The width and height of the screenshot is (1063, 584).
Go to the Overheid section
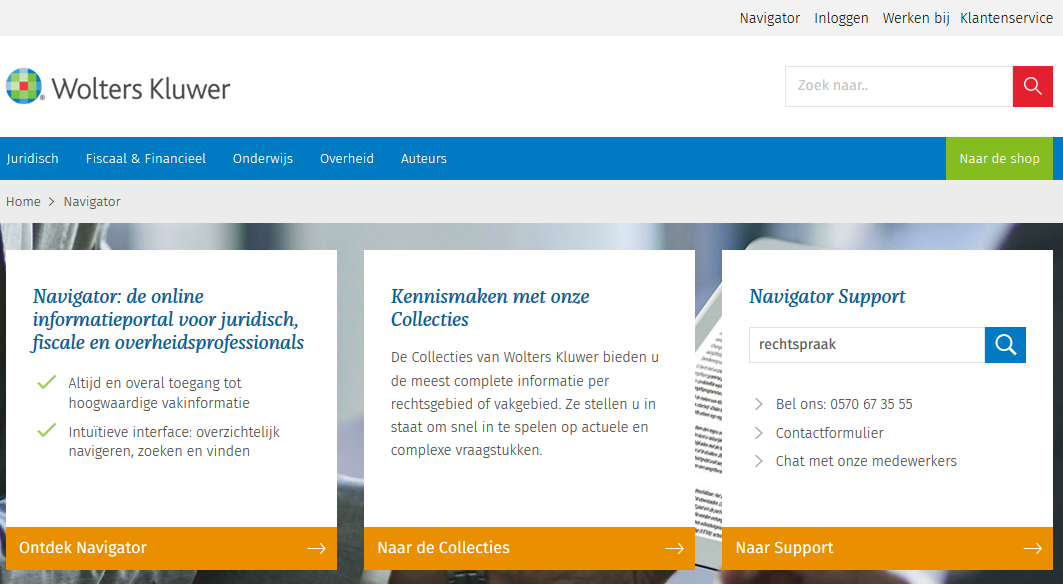(347, 159)
